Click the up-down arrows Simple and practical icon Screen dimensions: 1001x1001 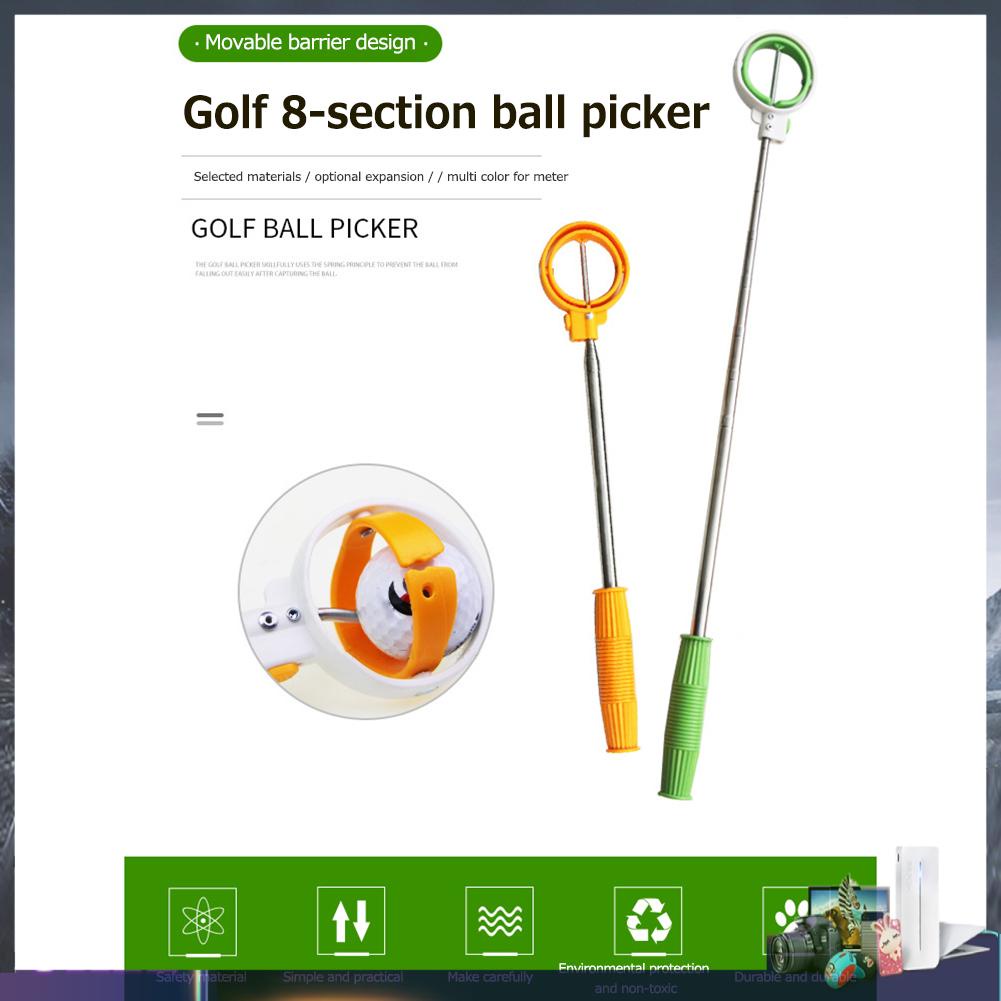pyautogui.click(x=350, y=920)
